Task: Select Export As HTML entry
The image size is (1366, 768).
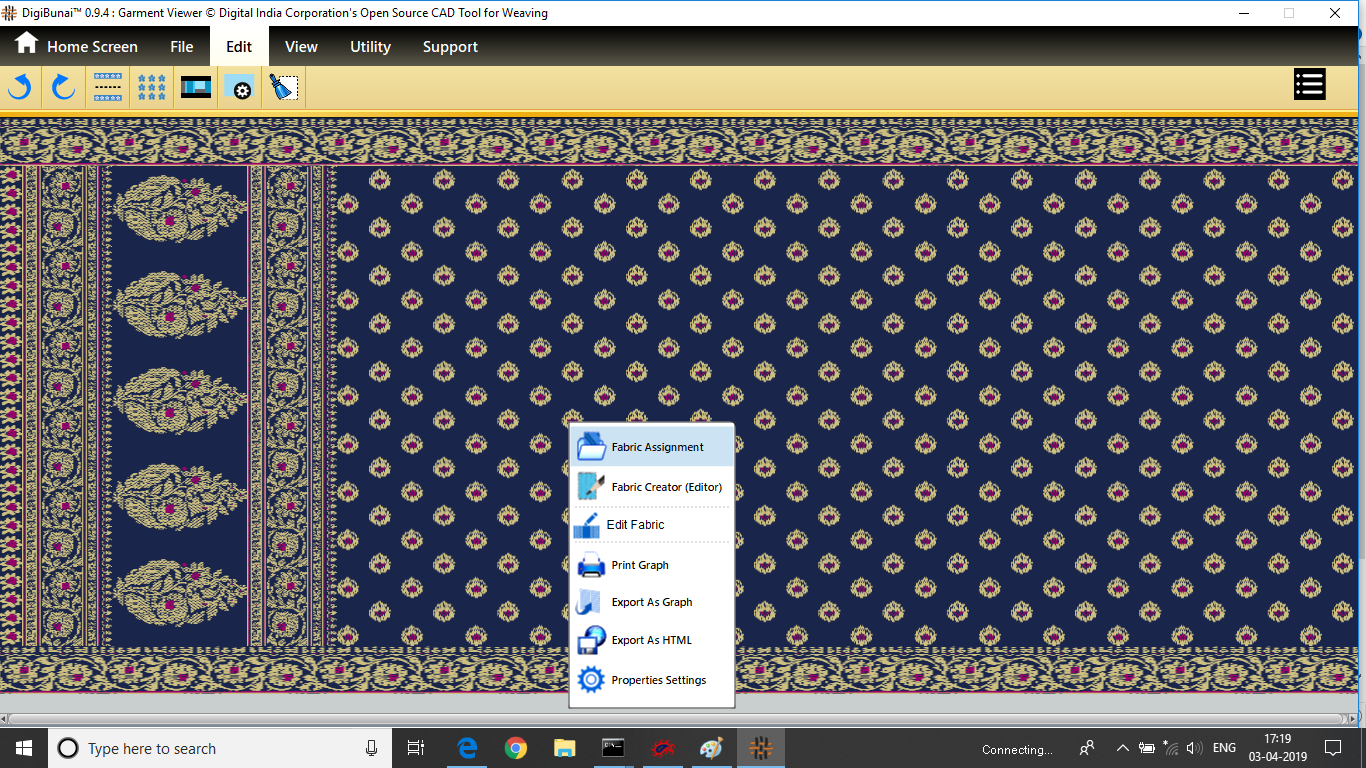Action: pyautogui.click(x=652, y=640)
